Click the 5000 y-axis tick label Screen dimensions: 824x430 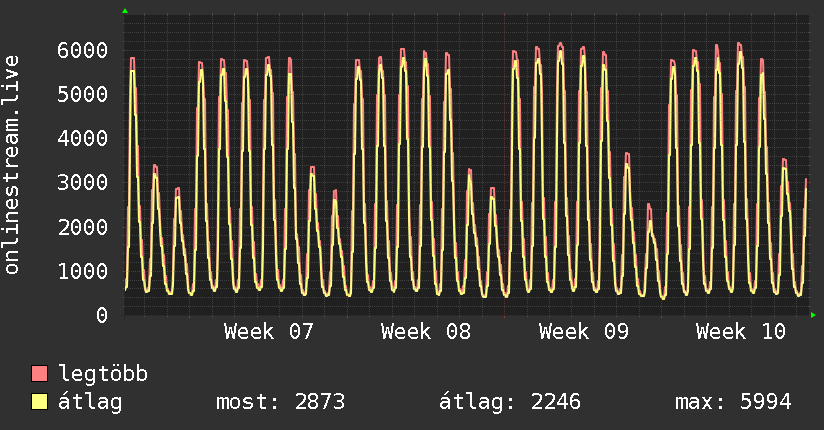(82, 94)
